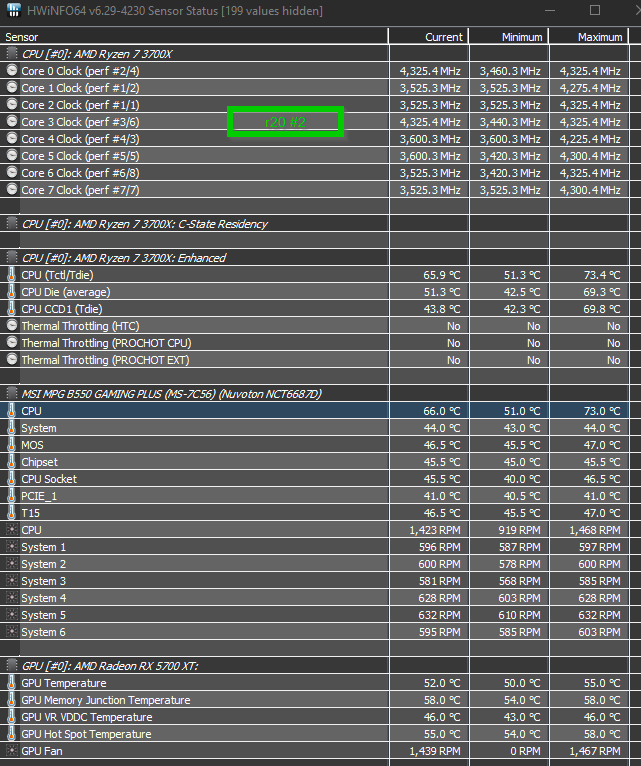Click the clock icon for Core 1 Clock
Viewport: 641px width, 766px height.
pyautogui.click(x=12, y=87)
